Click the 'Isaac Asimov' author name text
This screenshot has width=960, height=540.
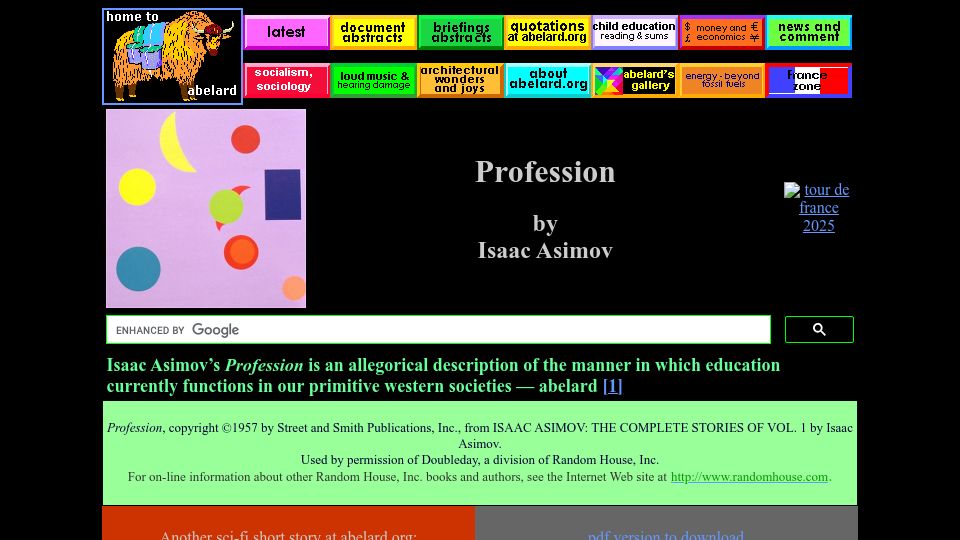(545, 250)
